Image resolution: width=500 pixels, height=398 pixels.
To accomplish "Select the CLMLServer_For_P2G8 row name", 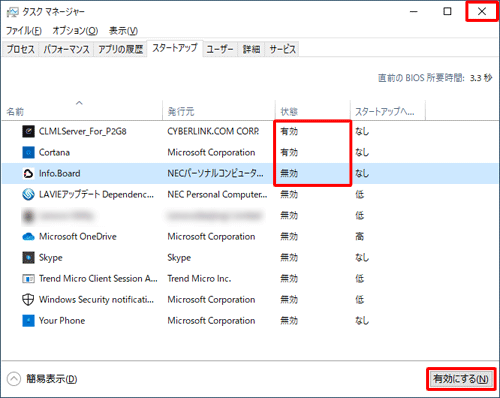I will coord(83,131).
